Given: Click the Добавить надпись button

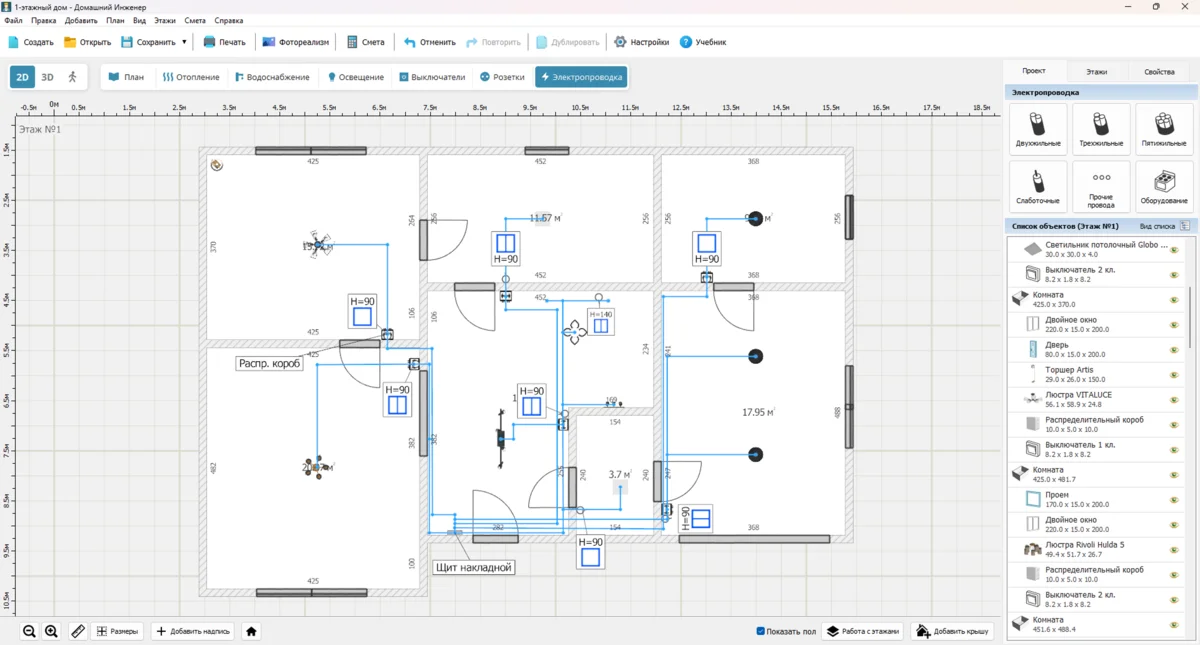Looking at the screenshot, I should point(194,631).
